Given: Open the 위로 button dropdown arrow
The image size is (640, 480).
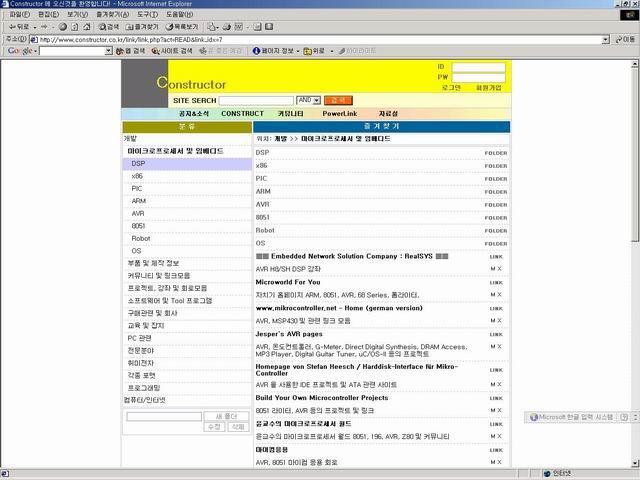Looking at the screenshot, I should pos(331,51).
